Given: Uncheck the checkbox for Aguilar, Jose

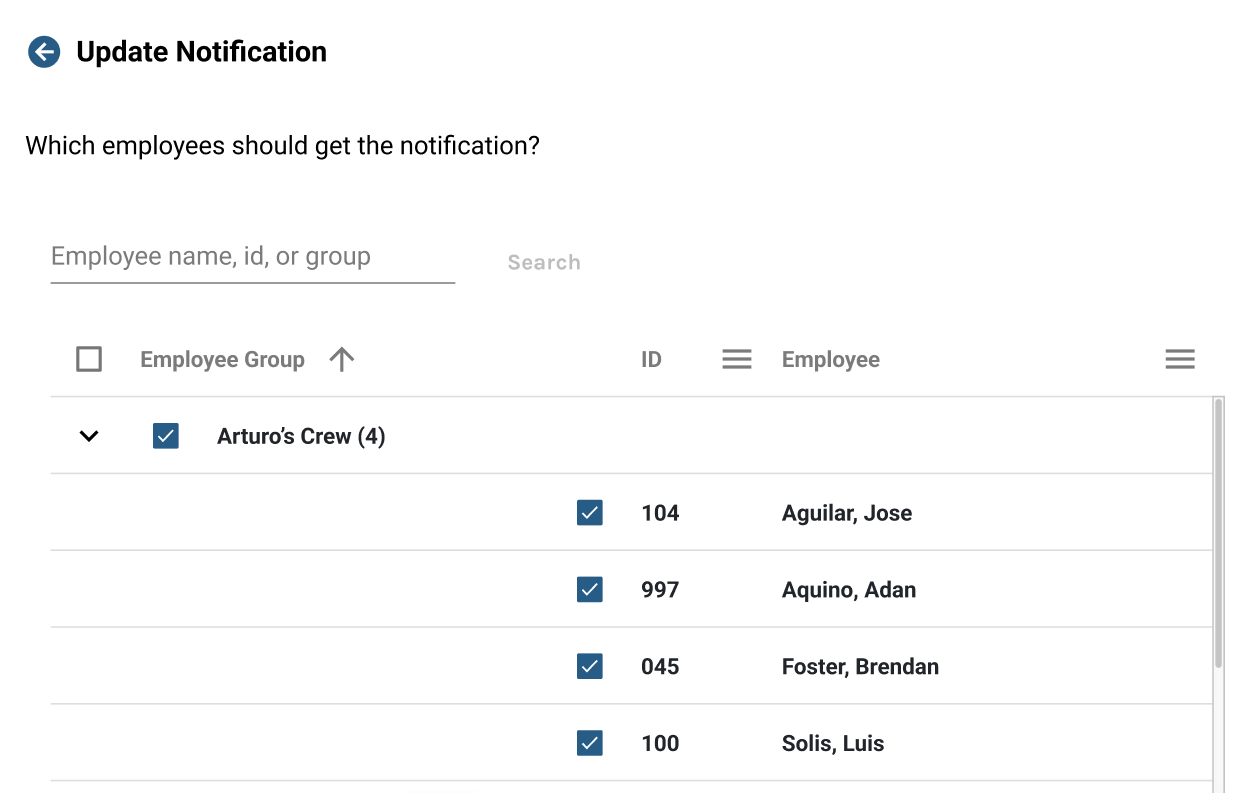Looking at the screenshot, I should [x=590, y=513].
